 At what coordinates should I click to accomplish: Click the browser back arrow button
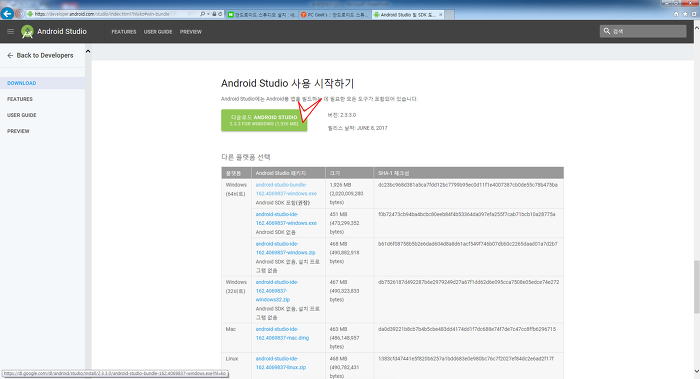click(x=7, y=13)
